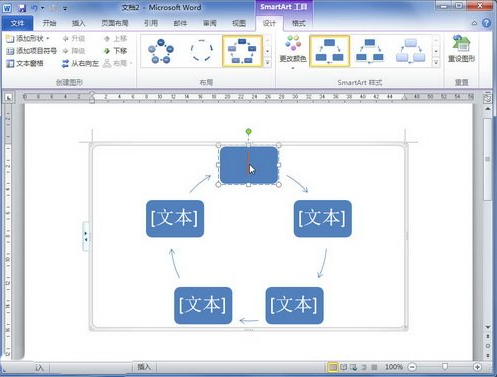Select the first highlighted SmartArt style
The width and height of the screenshot is (497, 377).
[329, 51]
